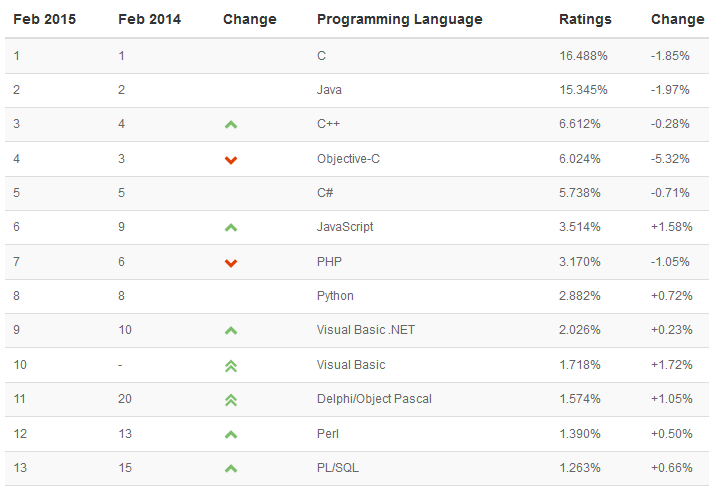The image size is (709, 488).
Task: Click the -5.32% change for Objective-C
Action: point(670,159)
